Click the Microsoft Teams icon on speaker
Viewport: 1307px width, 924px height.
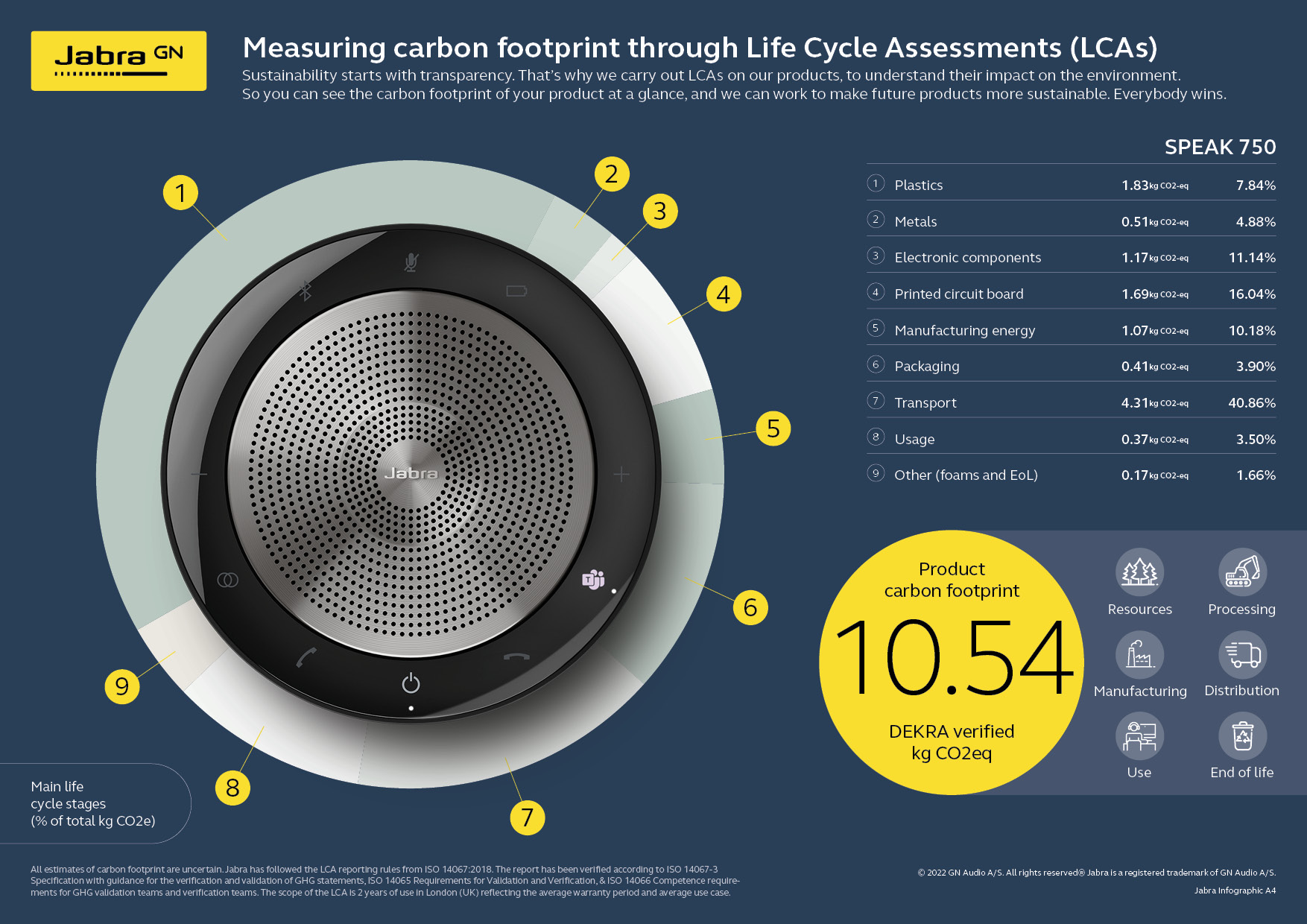[x=593, y=579]
